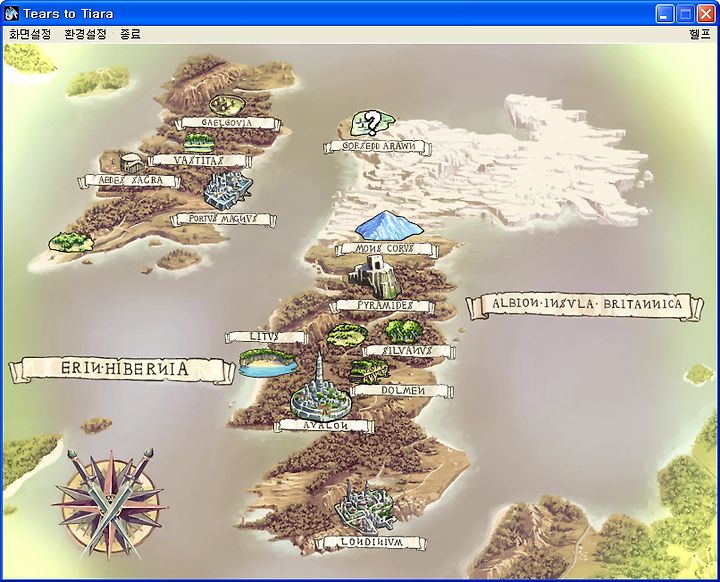The height and width of the screenshot is (582, 720).
Task: Choose the Dolmen forest ruins icon
Action: tap(369, 371)
